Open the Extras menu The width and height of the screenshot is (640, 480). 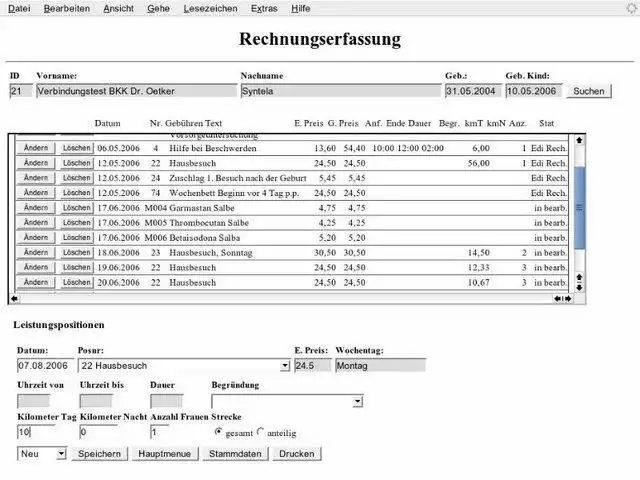(x=264, y=8)
